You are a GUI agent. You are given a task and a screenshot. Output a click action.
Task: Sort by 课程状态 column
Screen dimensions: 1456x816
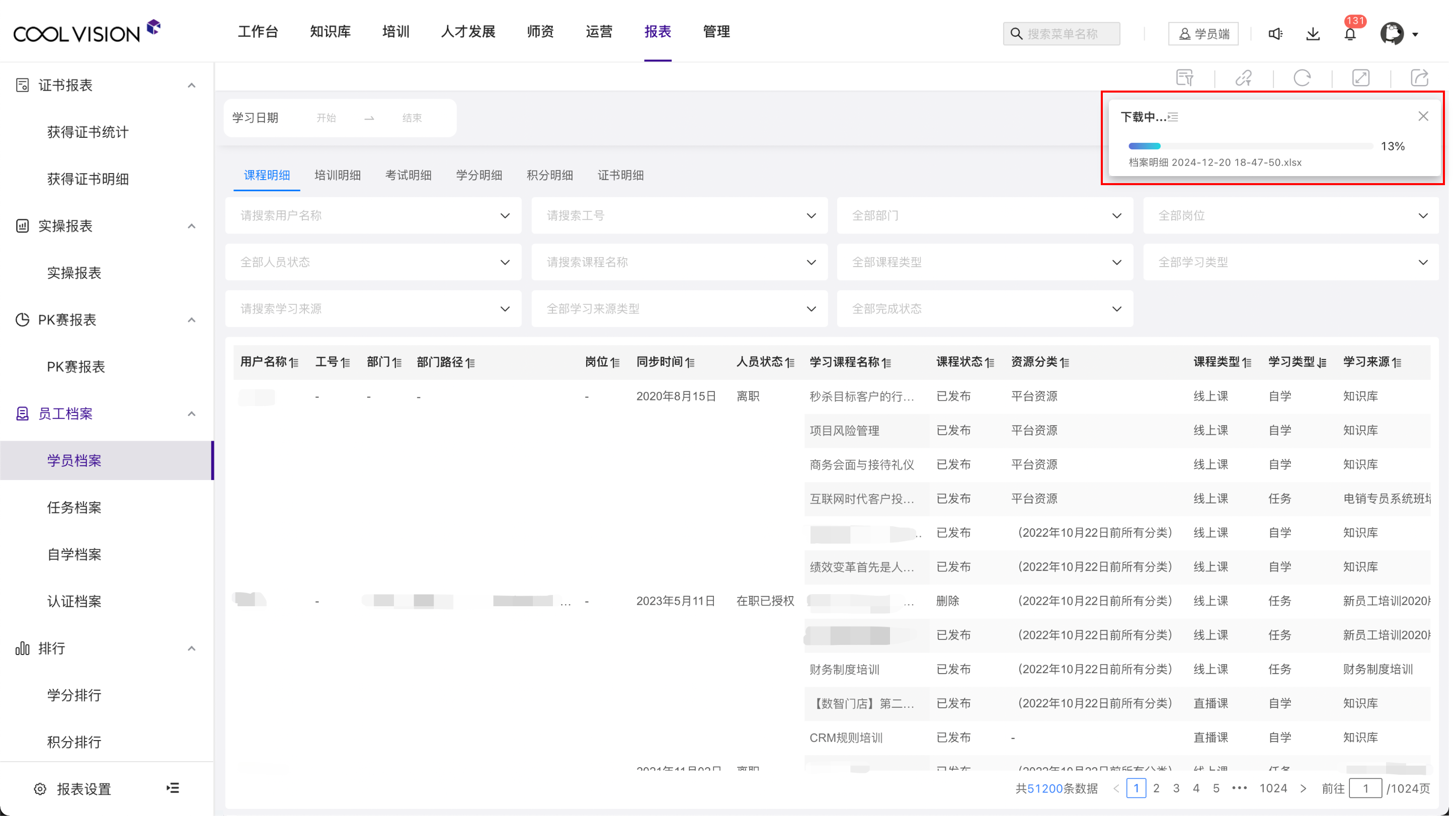[990, 362]
